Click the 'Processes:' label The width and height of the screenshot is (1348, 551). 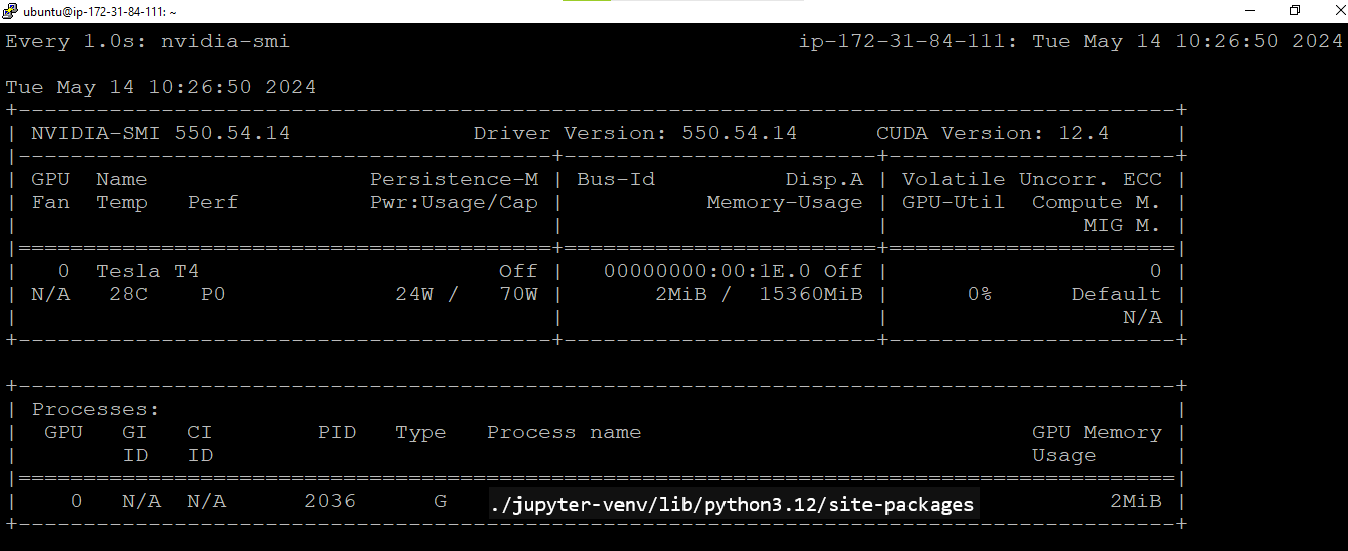click(96, 409)
